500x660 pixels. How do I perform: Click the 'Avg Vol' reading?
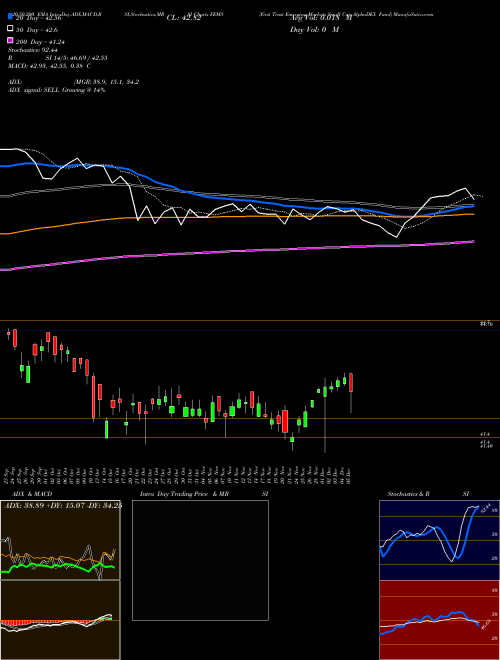tap(320, 18)
